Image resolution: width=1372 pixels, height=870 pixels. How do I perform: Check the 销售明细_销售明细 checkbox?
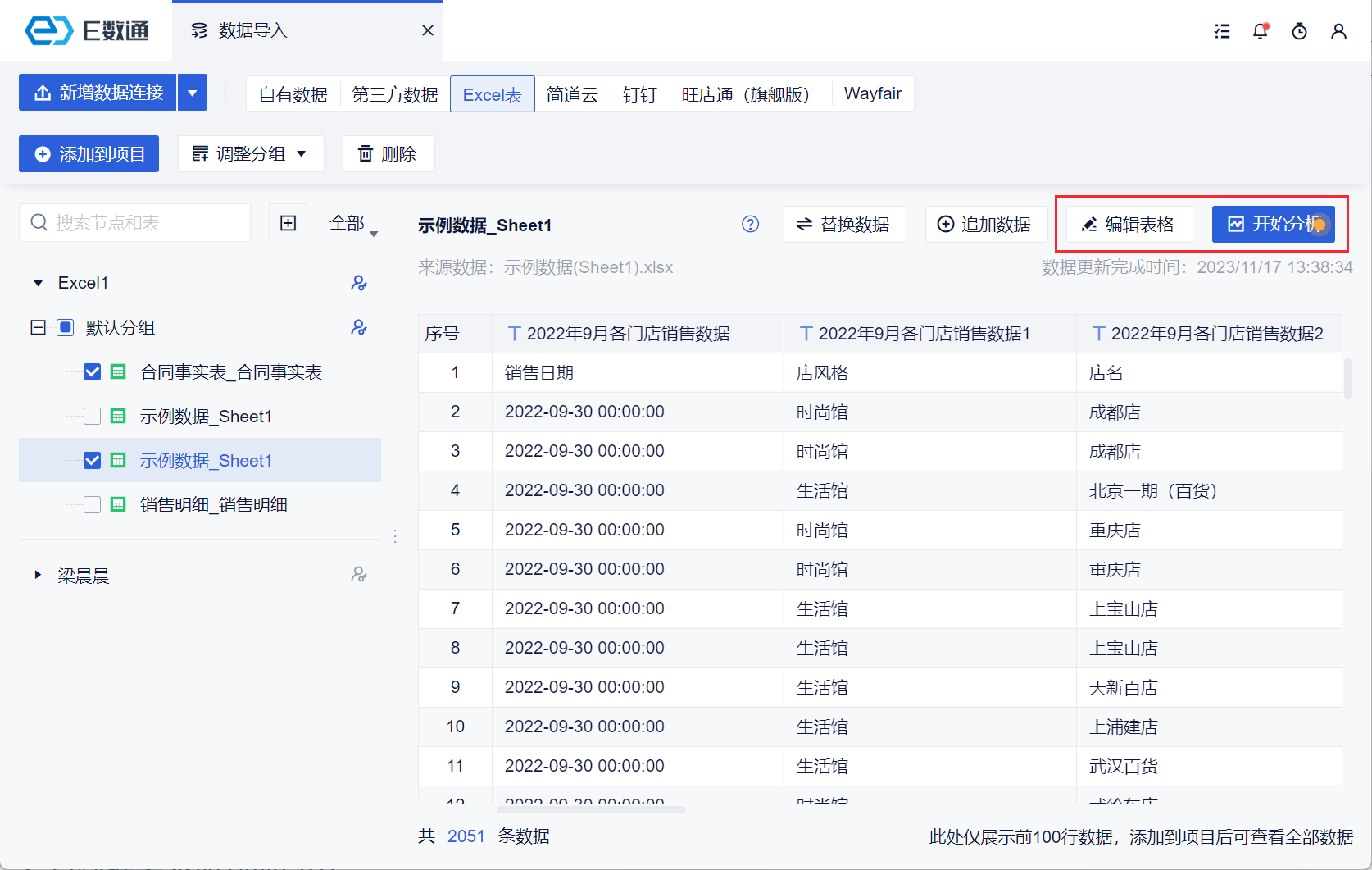[93, 505]
